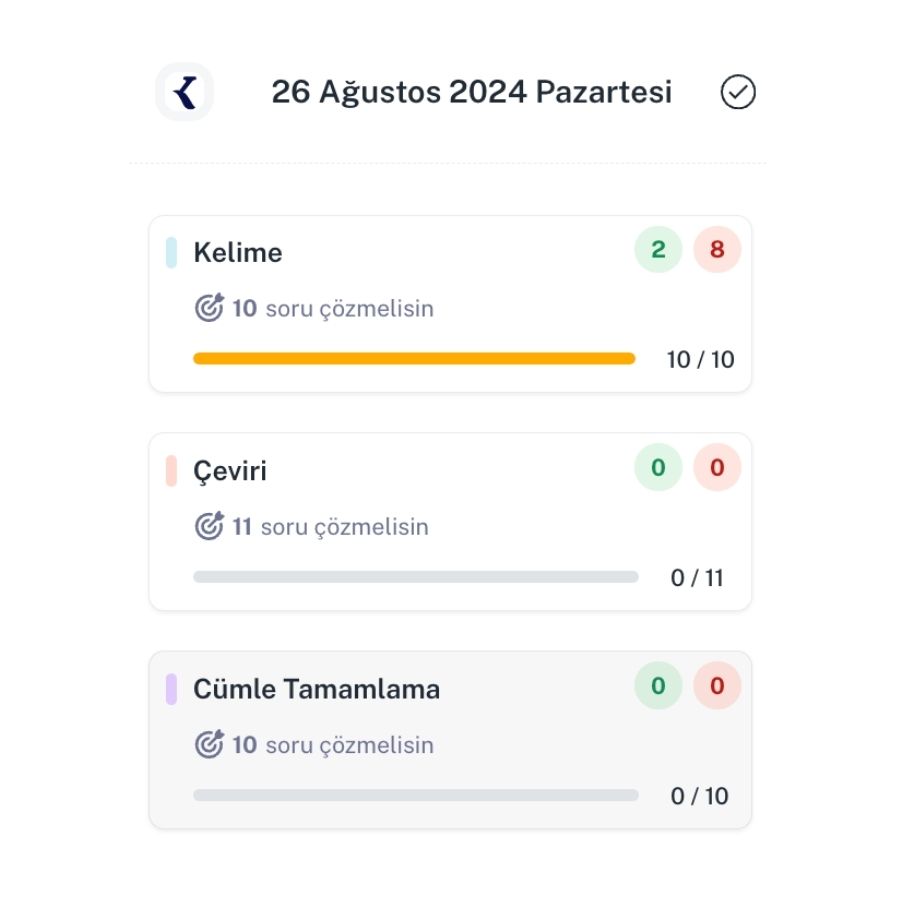Toggle the day completed checkmark circle

(738, 92)
